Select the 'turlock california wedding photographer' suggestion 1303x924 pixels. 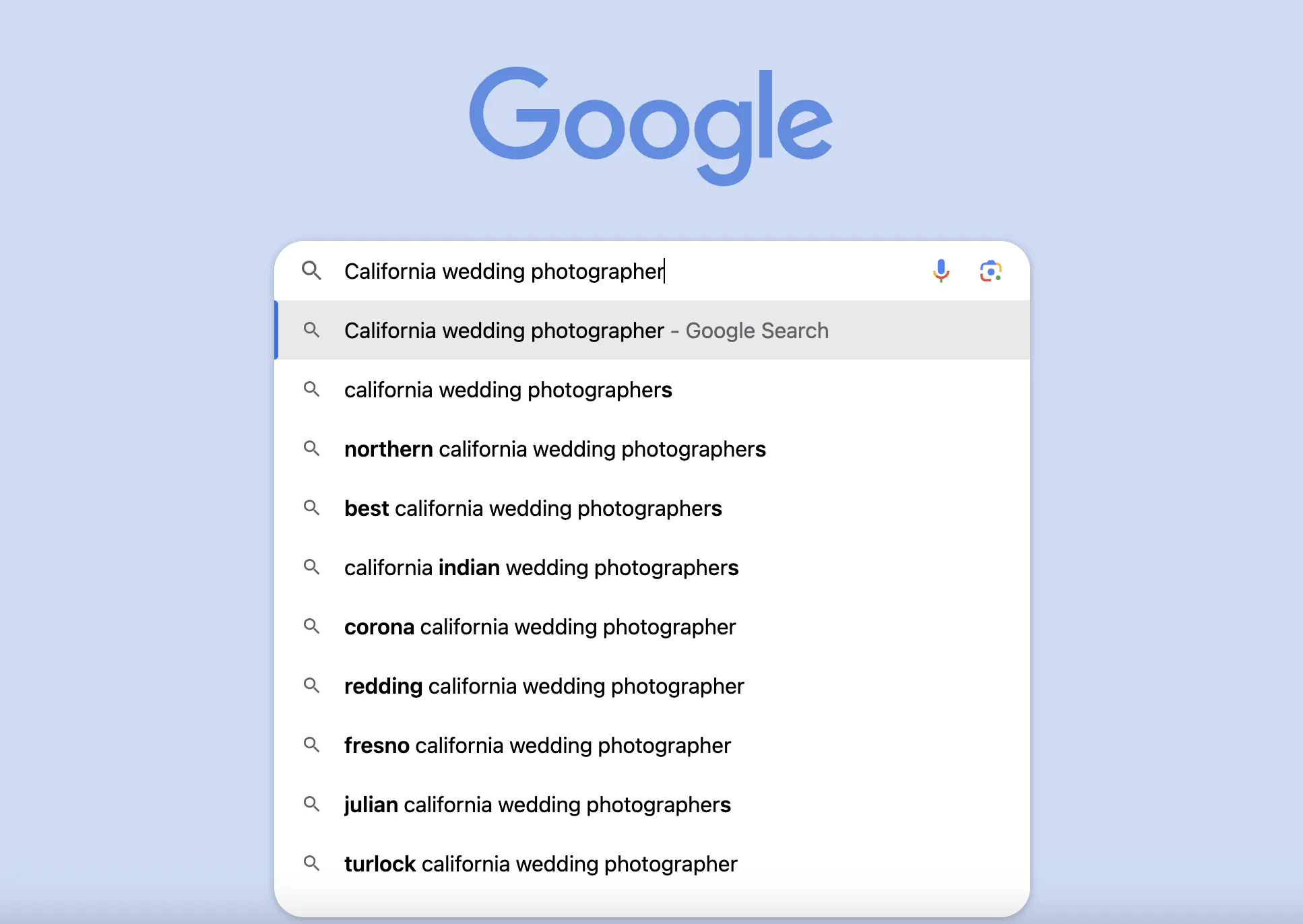pyautogui.click(x=541, y=863)
